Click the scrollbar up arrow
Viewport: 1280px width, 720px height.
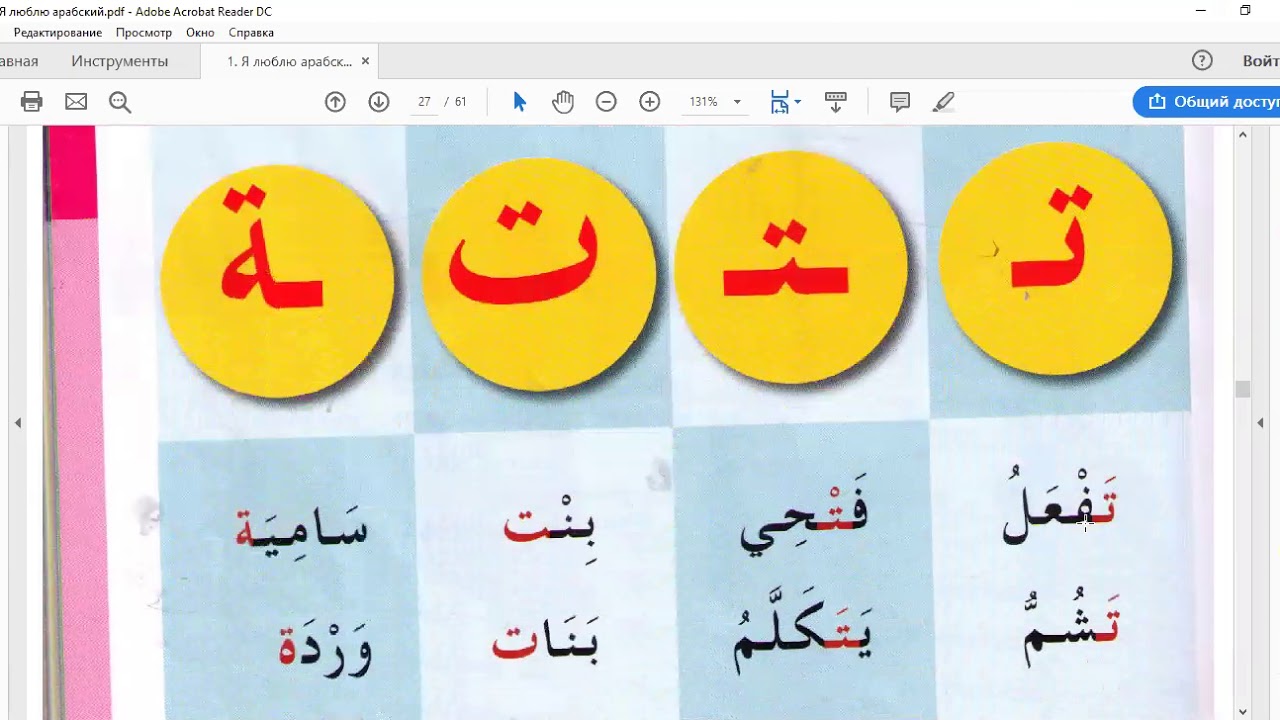pyautogui.click(x=1243, y=134)
